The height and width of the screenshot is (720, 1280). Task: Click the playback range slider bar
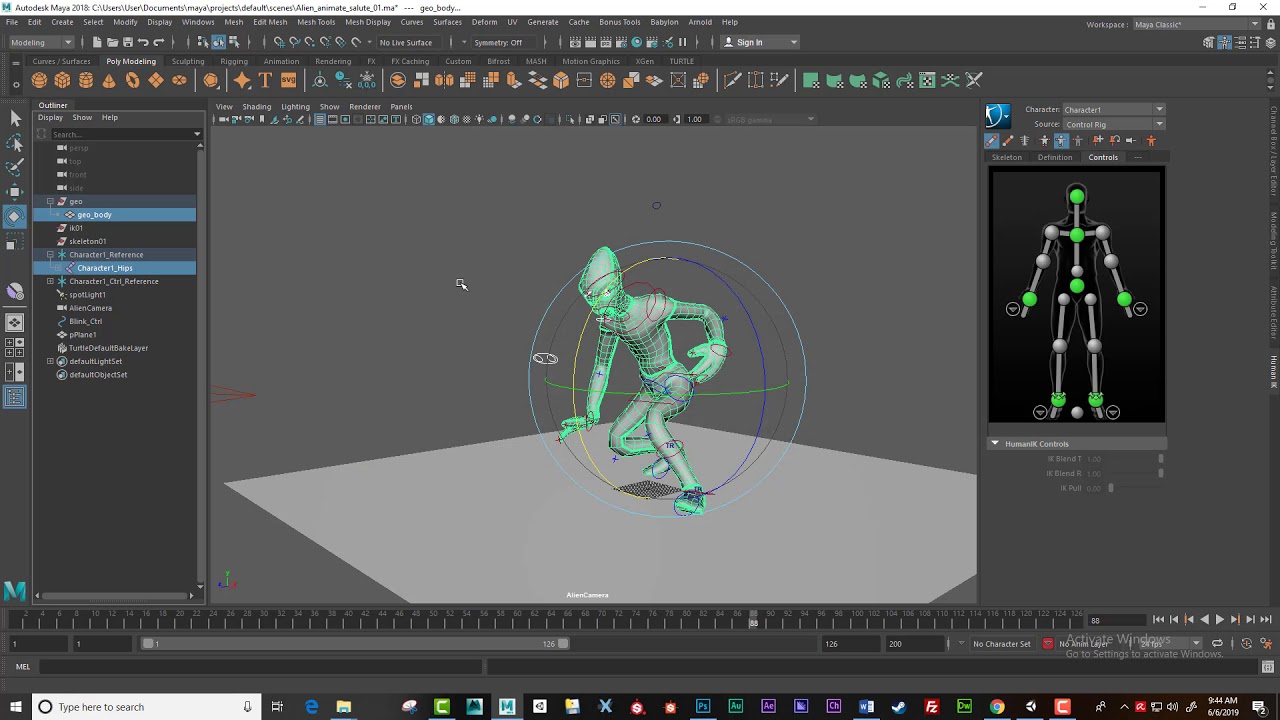pos(355,644)
